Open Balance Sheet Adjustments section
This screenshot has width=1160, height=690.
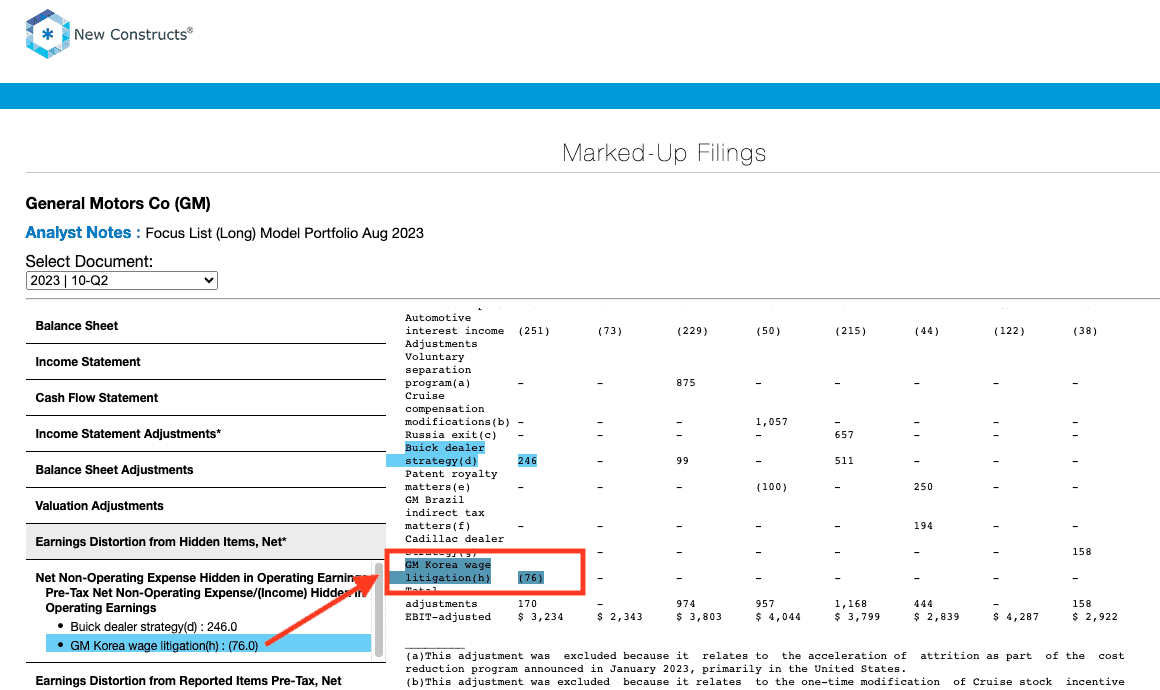pos(206,470)
